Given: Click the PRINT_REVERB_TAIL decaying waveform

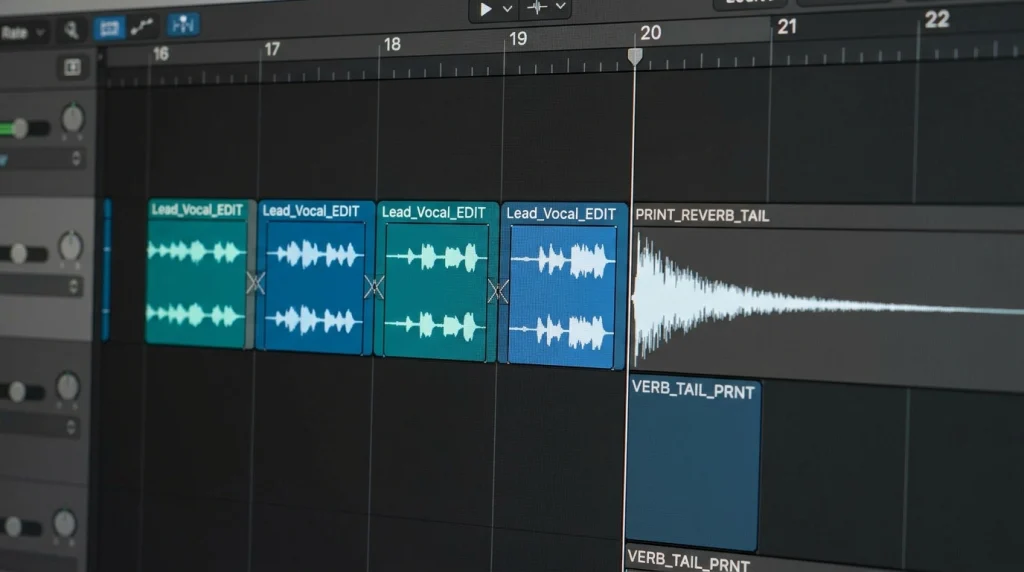Looking at the screenshot, I should pyautogui.click(x=827, y=300).
